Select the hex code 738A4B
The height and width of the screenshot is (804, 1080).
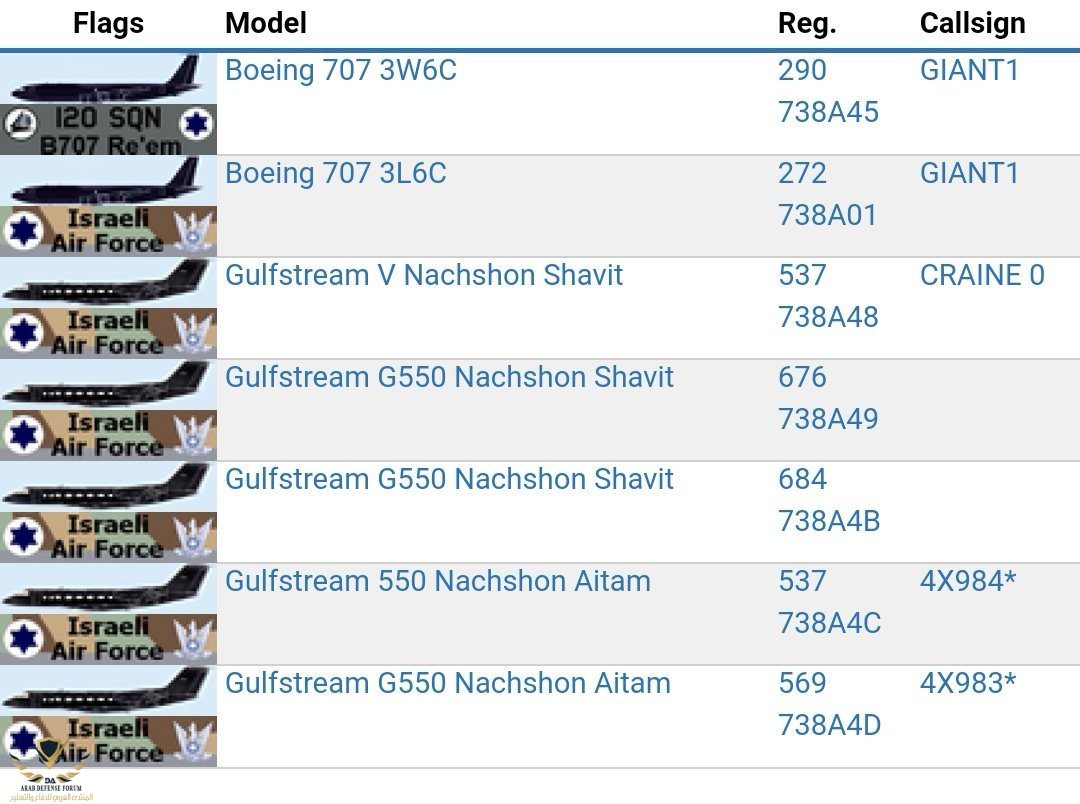(x=829, y=521)
